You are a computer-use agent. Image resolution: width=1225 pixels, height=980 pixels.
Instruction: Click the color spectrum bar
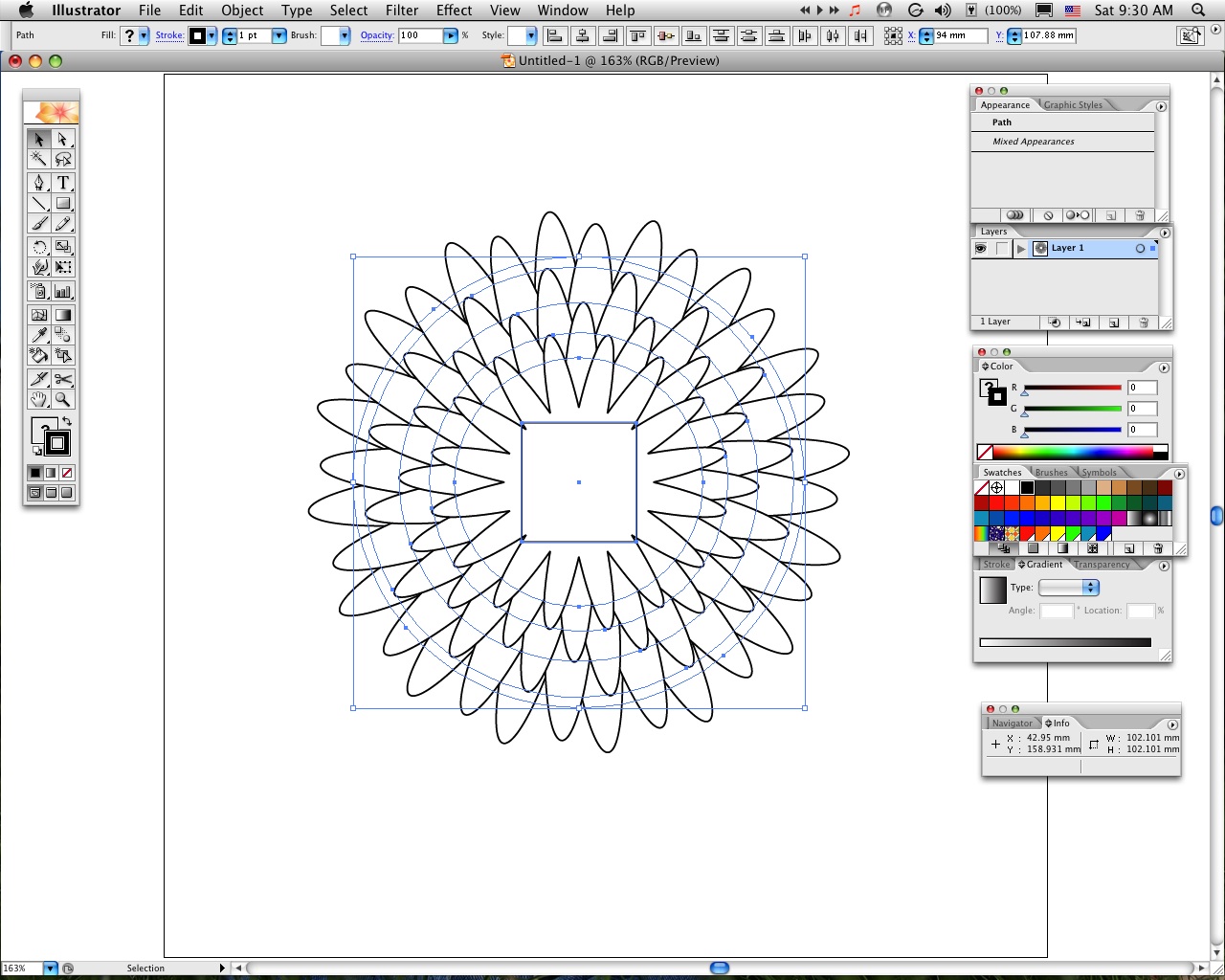point(1073,452)
